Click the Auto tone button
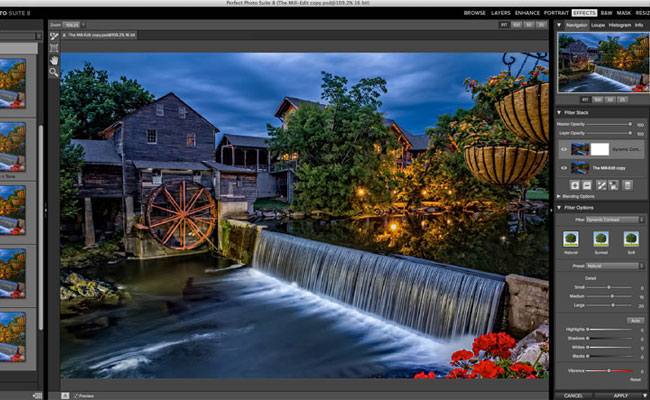Viewport: 650px width, 400px height. [x=635, y=320]
